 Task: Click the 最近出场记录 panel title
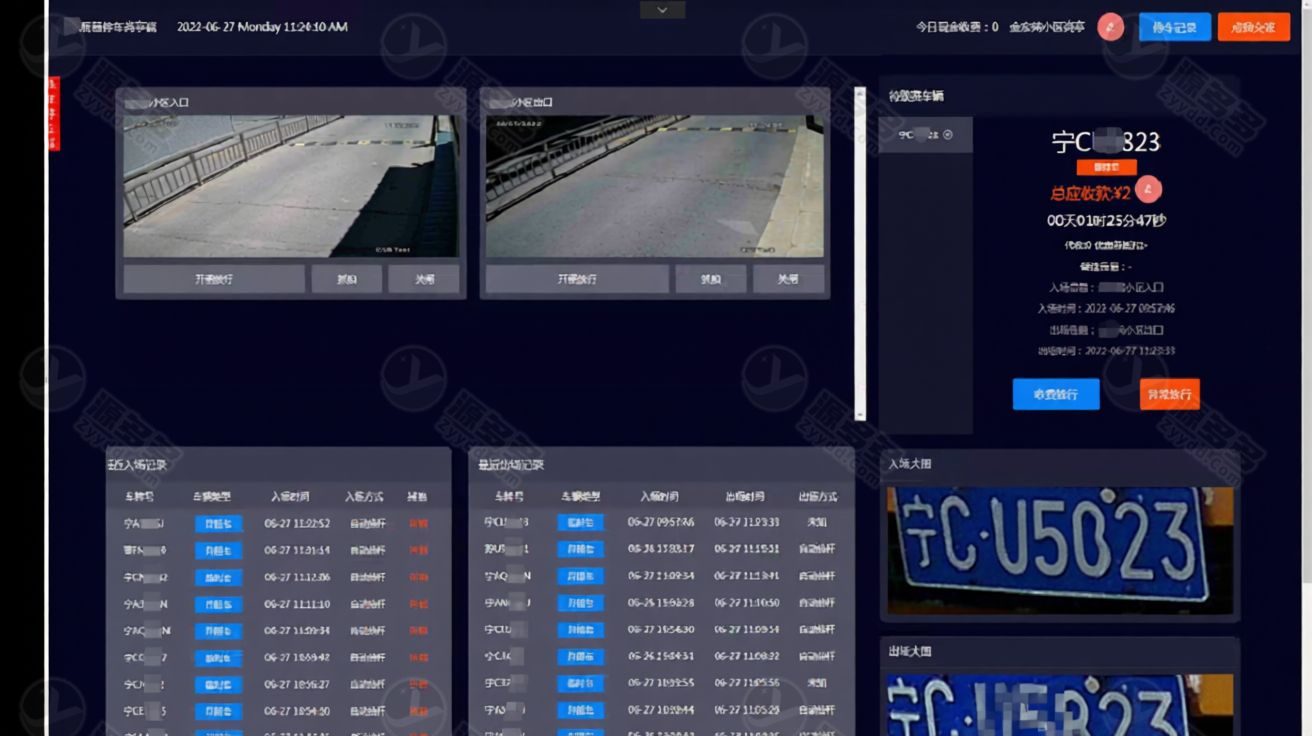coord(510,465)
